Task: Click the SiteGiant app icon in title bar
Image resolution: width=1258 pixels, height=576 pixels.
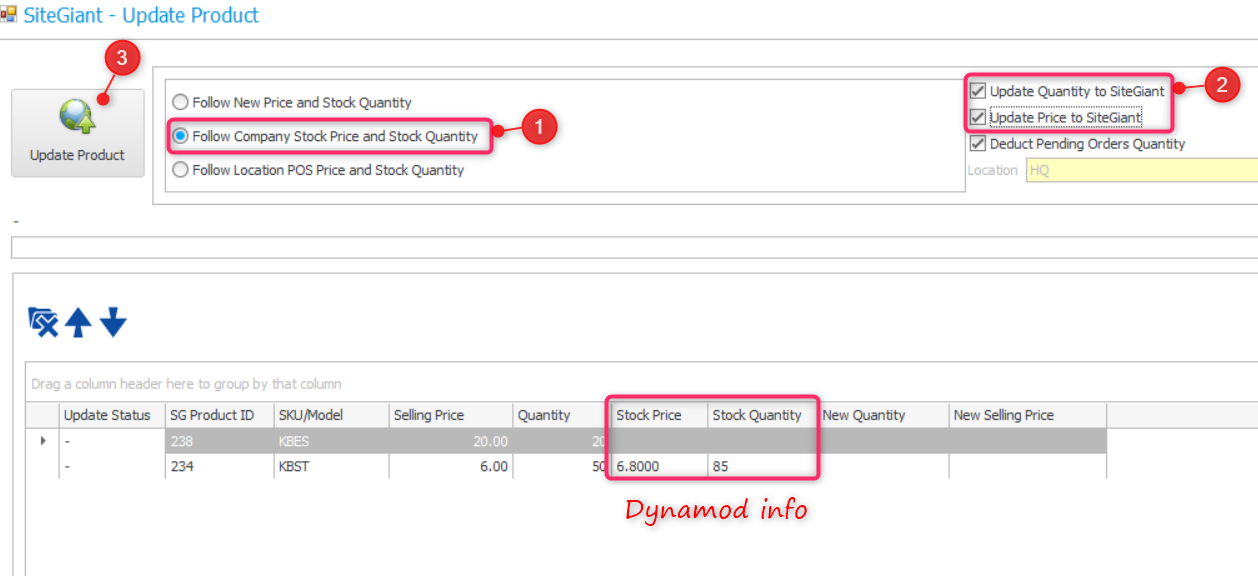Action: 9,15
